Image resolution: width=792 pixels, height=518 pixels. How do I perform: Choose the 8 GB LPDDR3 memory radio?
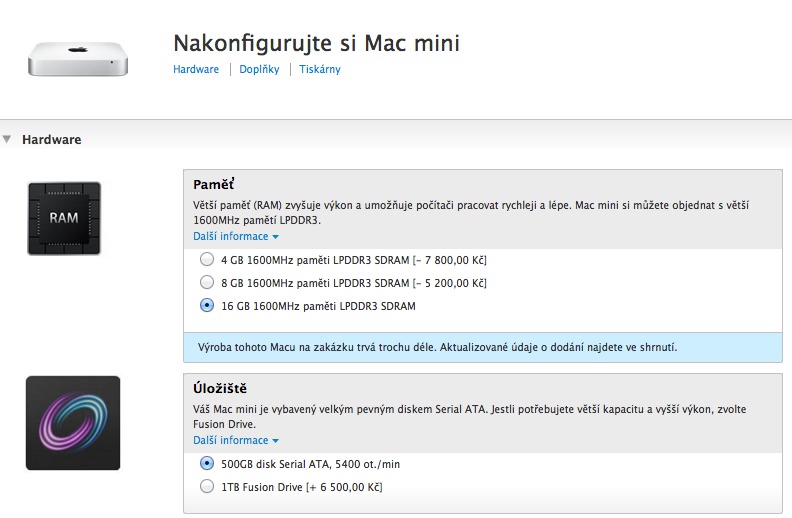click(207, 283)
